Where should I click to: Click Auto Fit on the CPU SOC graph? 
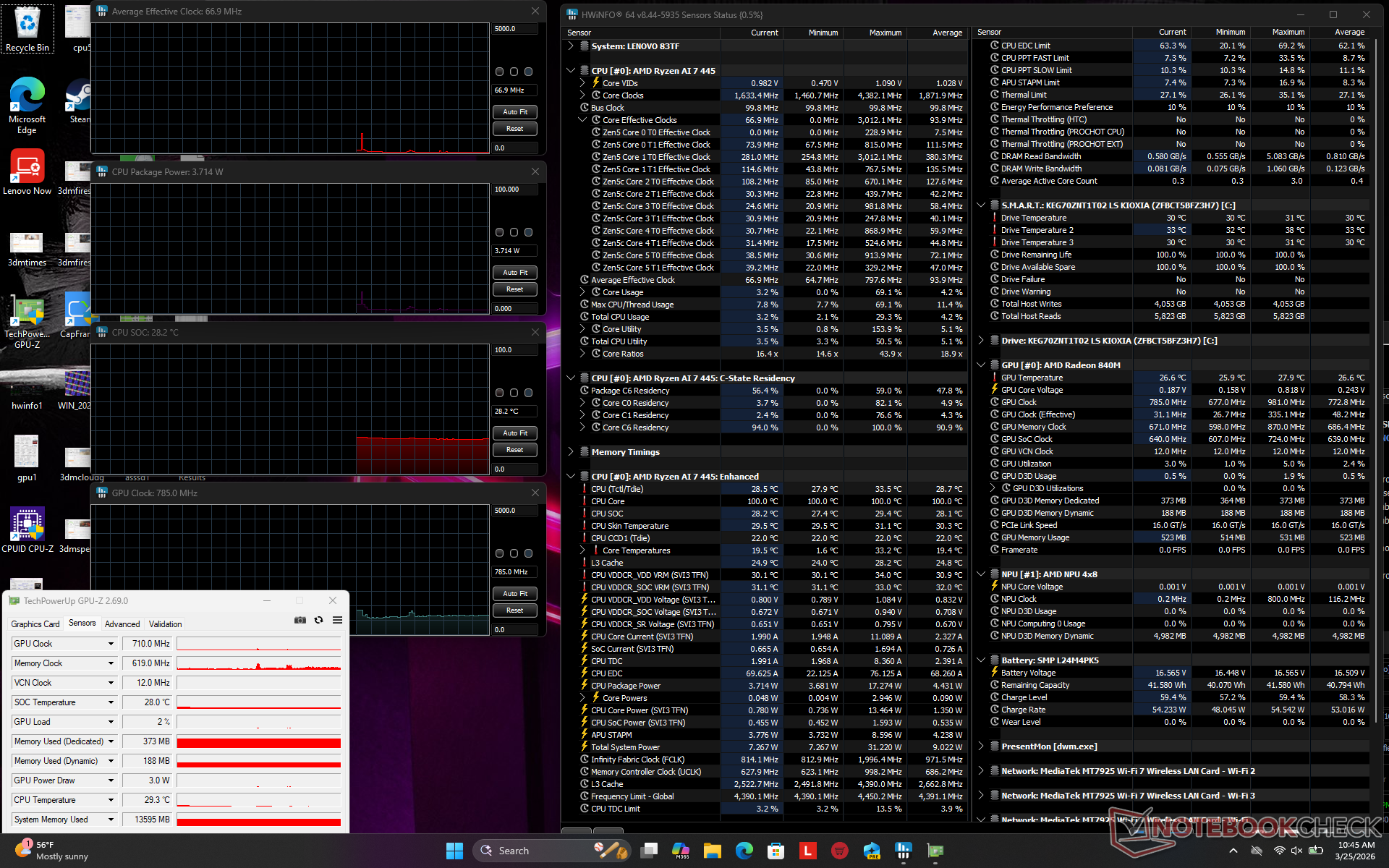[514, 433]
